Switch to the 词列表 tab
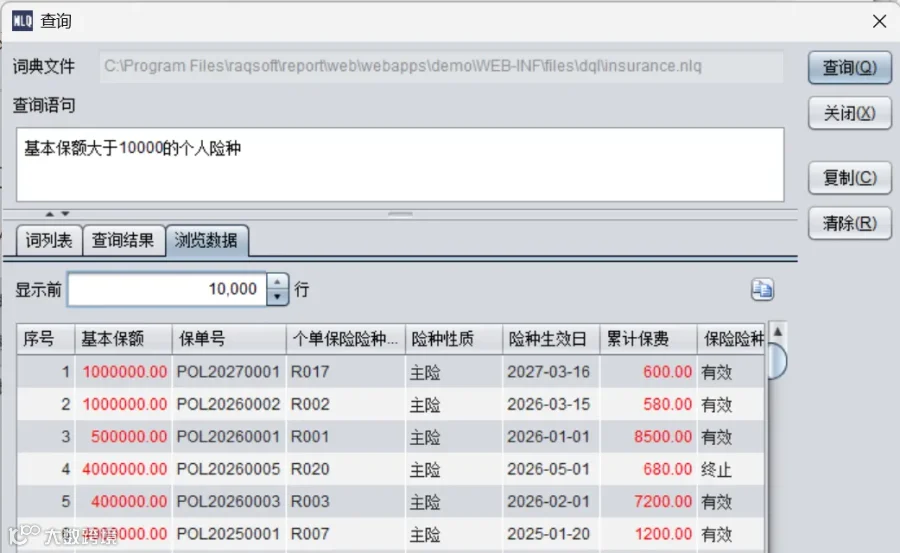This screenshot has width=900, height=553. (x=49, y=240)
